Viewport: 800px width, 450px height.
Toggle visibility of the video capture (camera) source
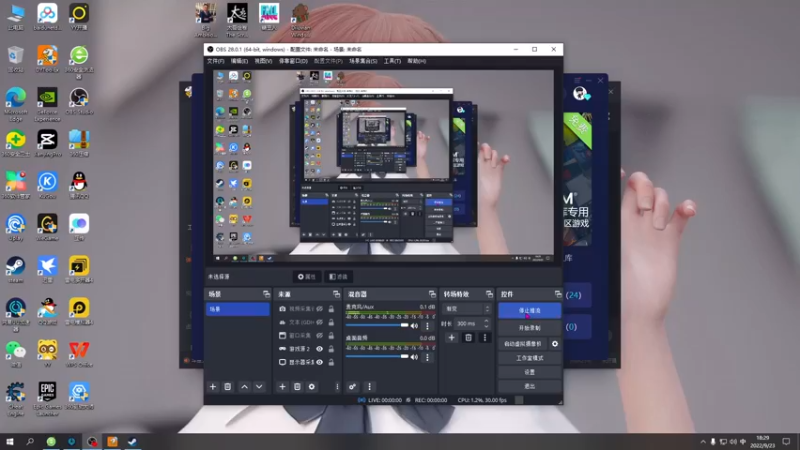click(319, 309)
